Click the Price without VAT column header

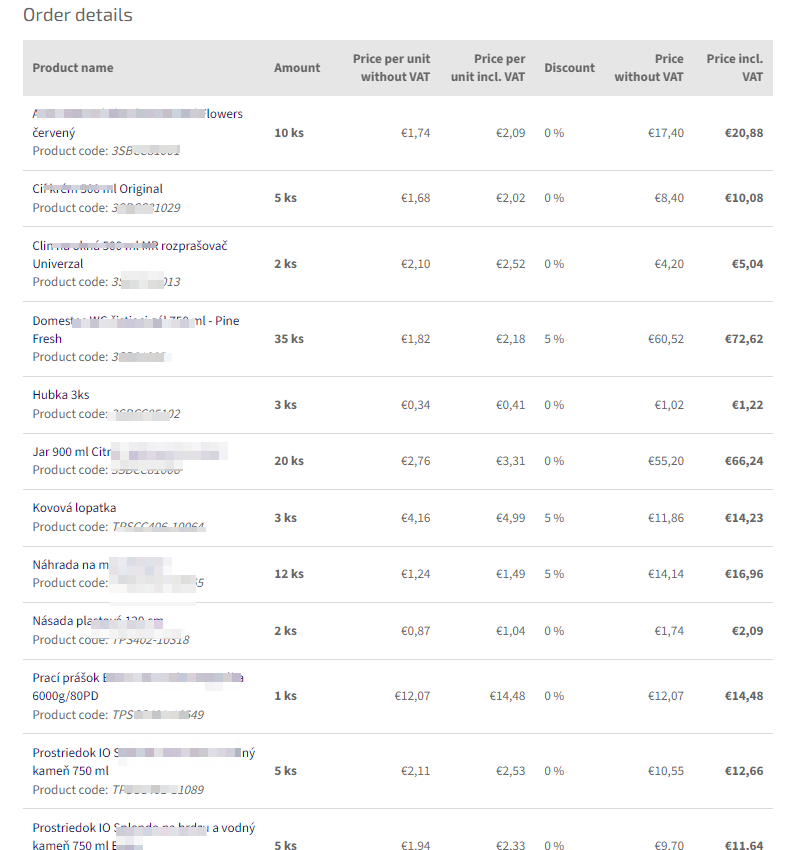(x=649, y=68)
